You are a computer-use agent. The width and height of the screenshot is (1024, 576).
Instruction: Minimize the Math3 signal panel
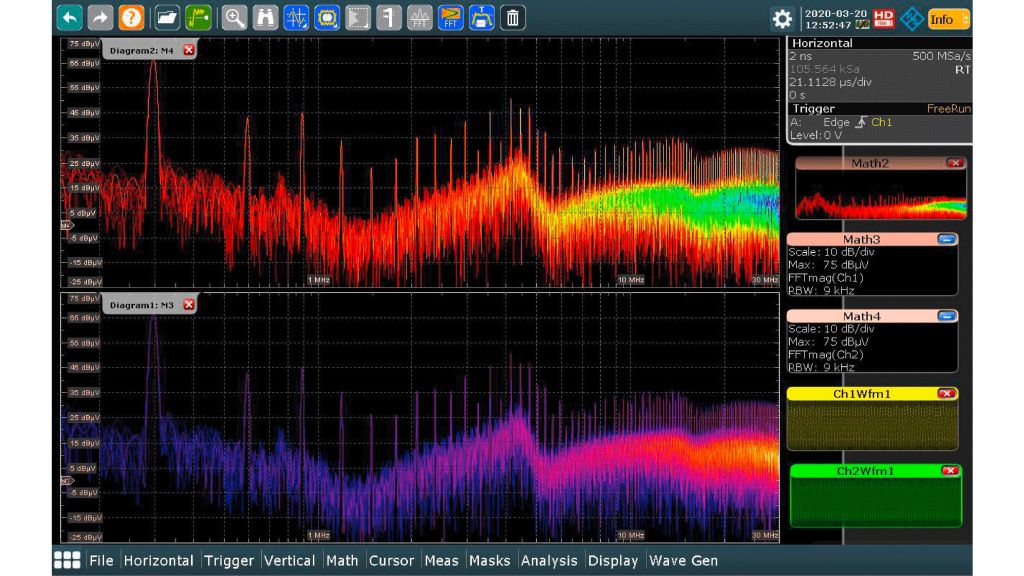[946, 239]
